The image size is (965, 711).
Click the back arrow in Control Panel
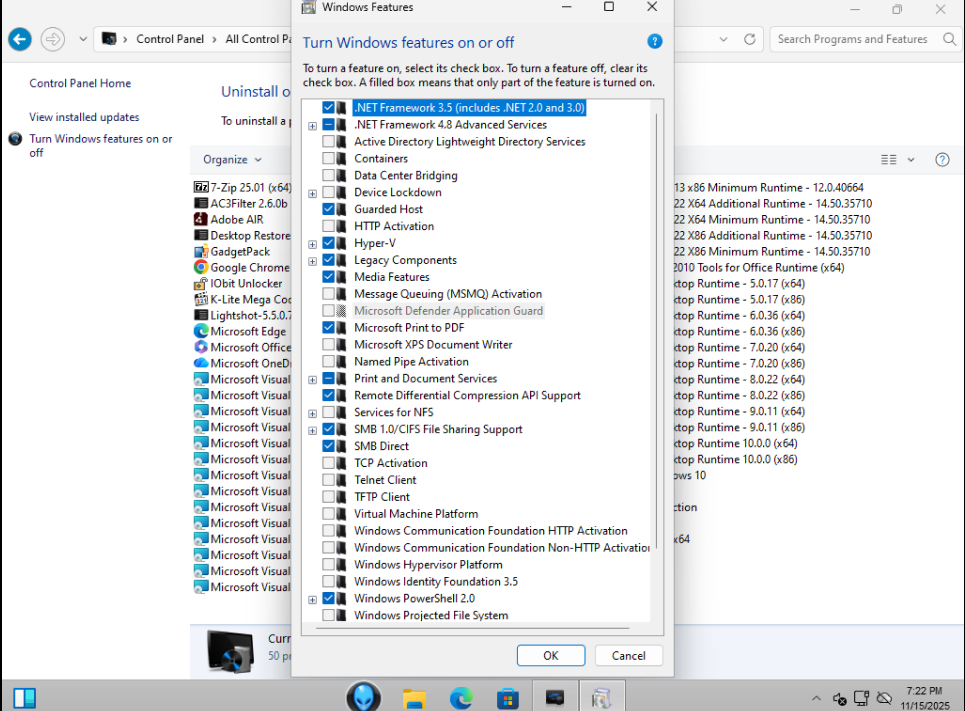click(x=20, y=39)
